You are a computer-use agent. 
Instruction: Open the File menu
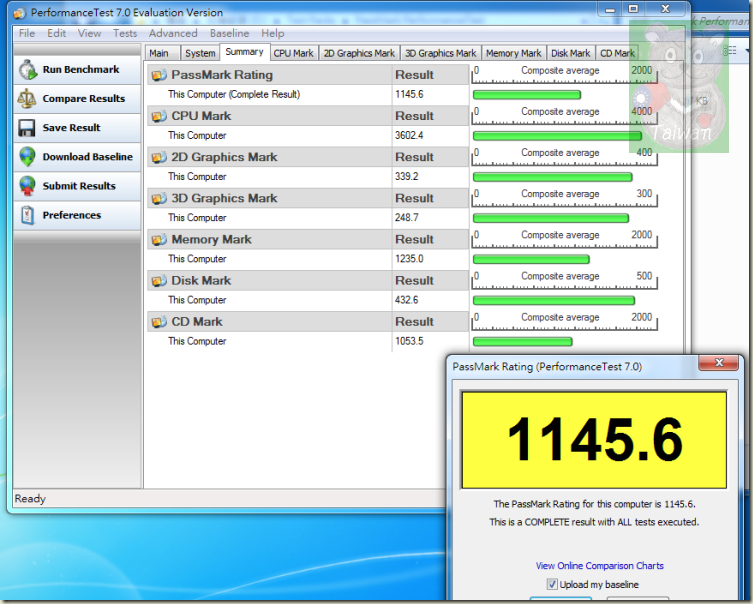click(27, 33)
